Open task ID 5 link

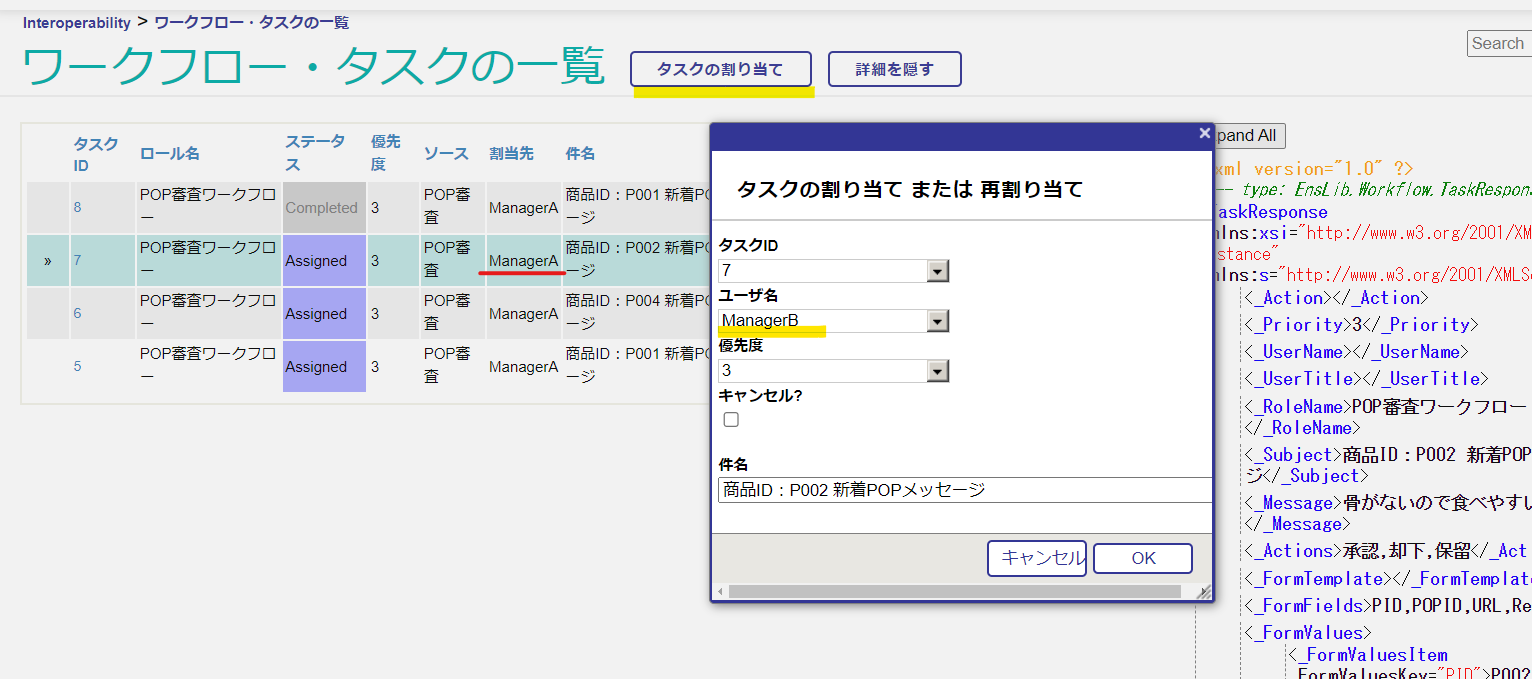[x=78, y=367]
